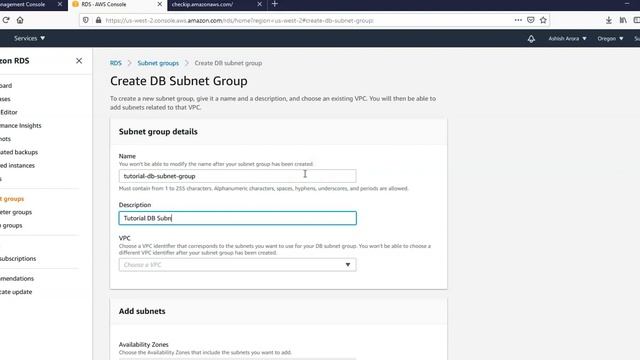Viewport: 640px width, 360px height.
Task: Close the Management Console tab
Action: click(60, 4)
